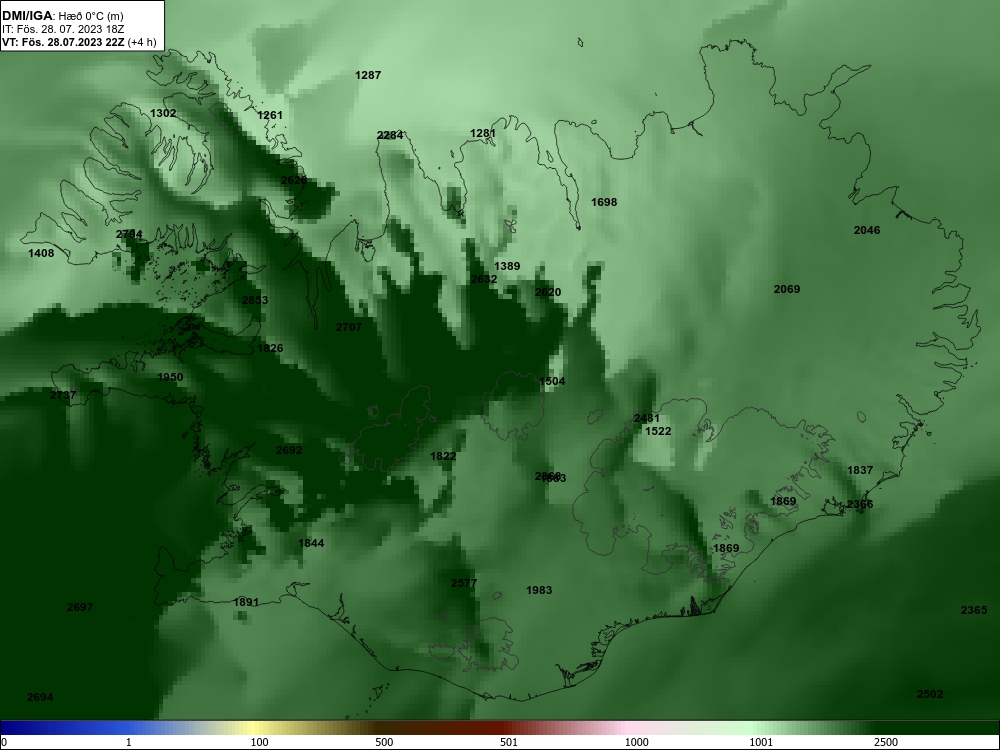Screen dimensions: 1000x750
Task: Click the 1837 label in the east
Action: [x=860, y=471]
